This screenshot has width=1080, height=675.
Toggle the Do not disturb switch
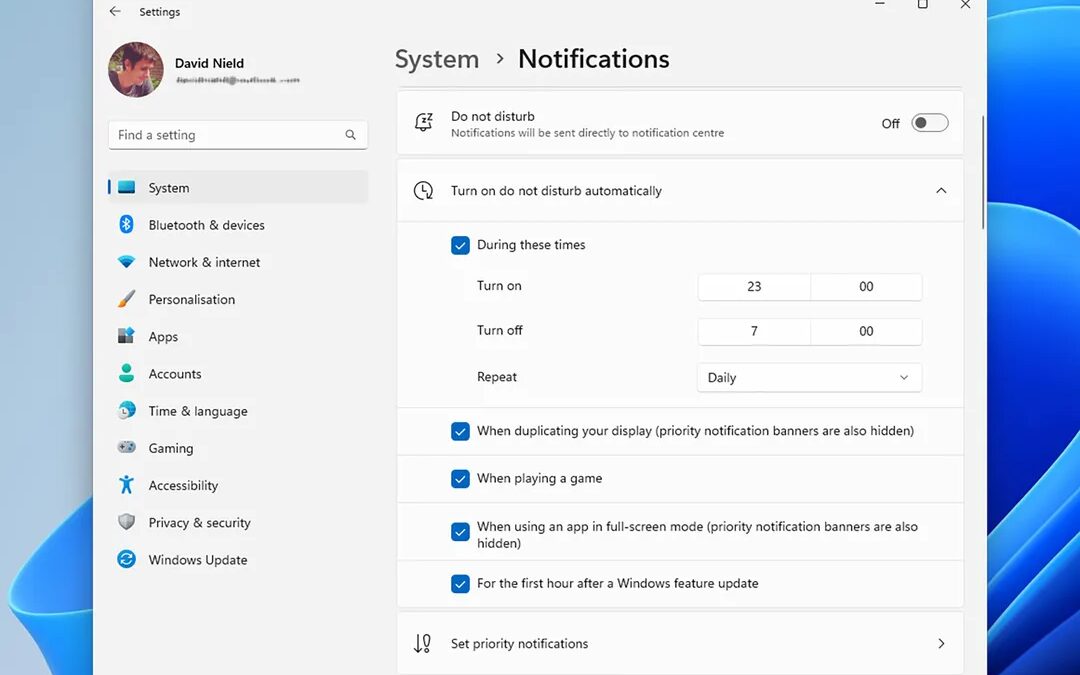tap(930, 123)
